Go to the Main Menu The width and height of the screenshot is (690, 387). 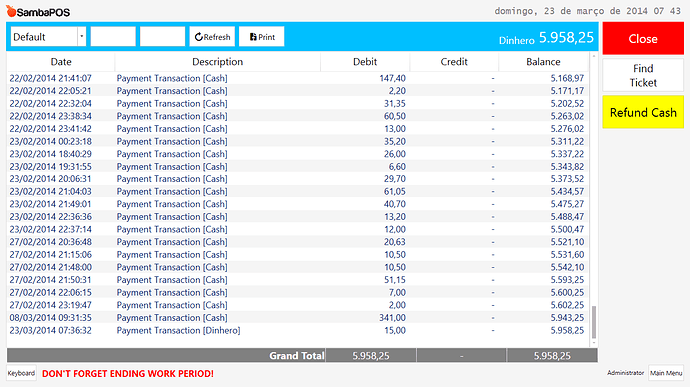(x=666, y=373)
